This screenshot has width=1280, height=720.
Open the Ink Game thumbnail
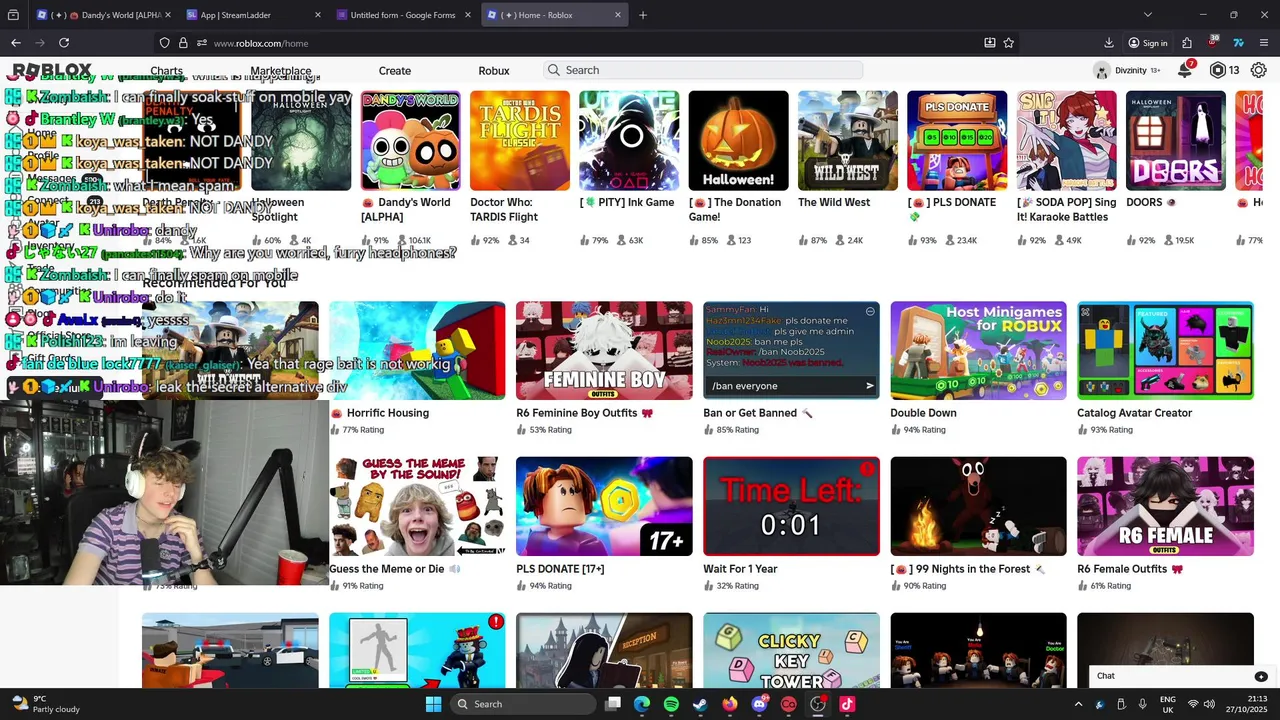(x=629, y=140)
